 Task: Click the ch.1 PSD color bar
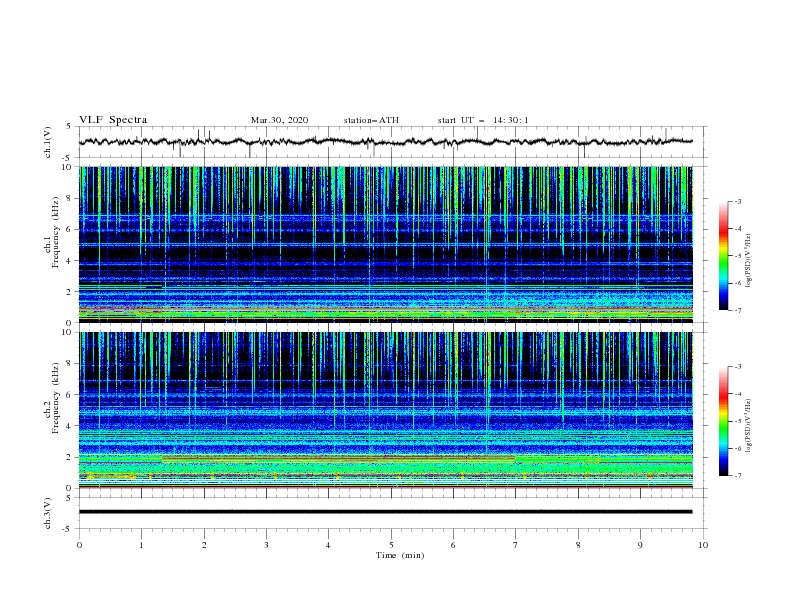click(723, 256)
